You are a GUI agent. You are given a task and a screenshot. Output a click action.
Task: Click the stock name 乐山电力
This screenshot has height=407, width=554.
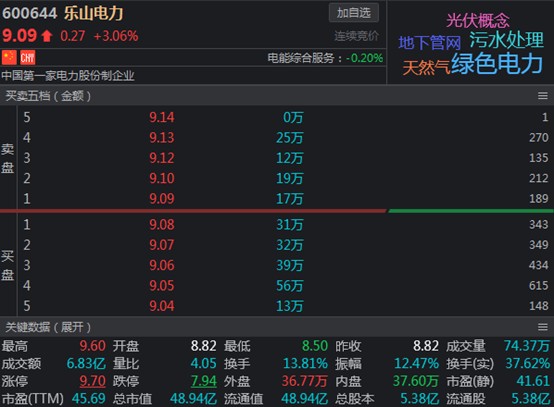tap(94, 13)
